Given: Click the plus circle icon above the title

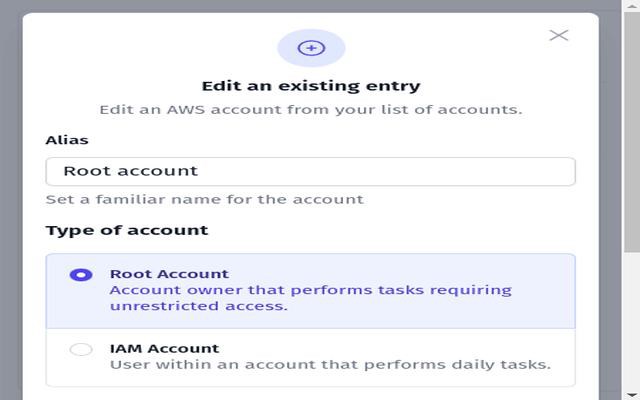Looking at the screenshot, I should coord(311,48).
